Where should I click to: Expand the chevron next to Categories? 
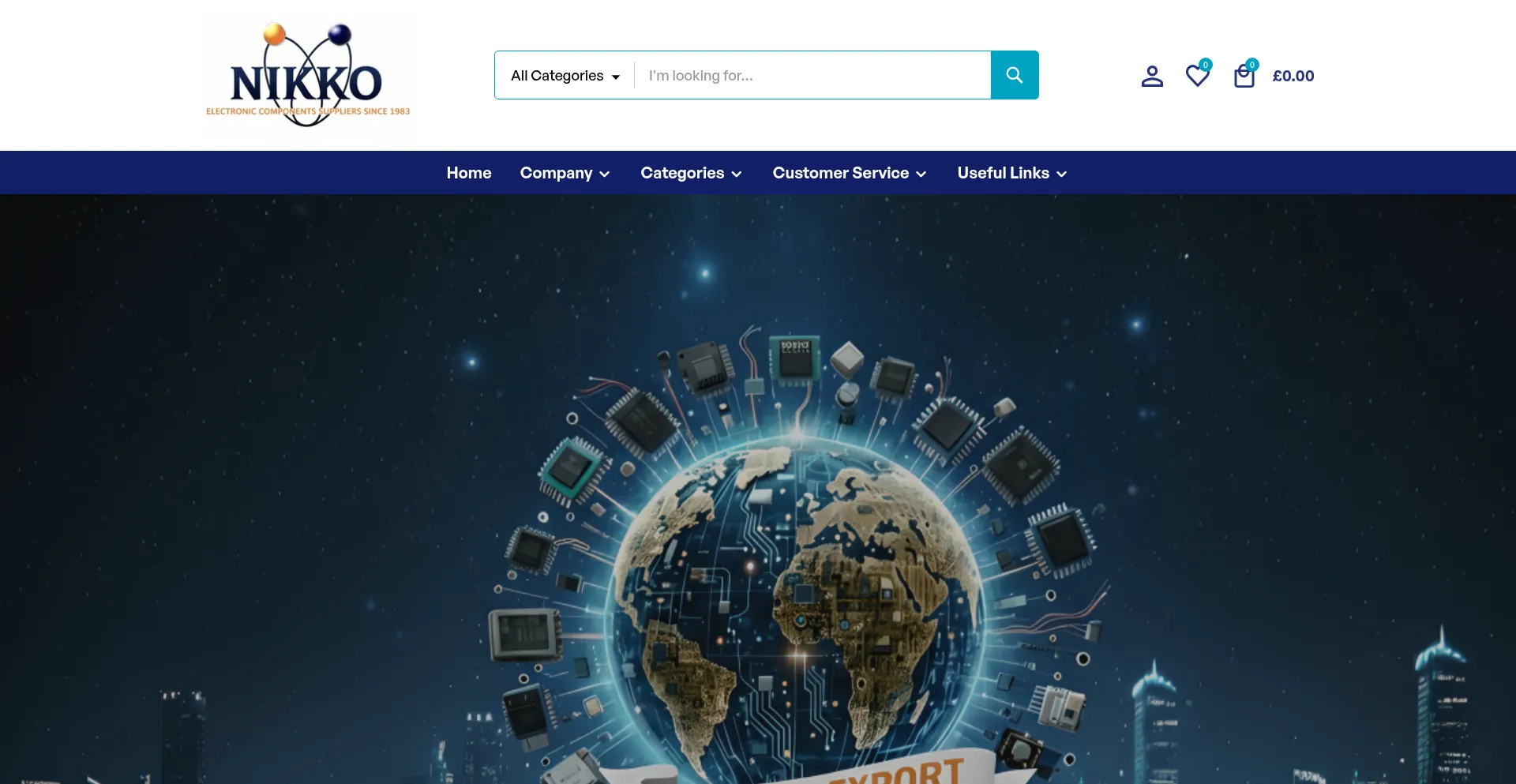737,174
